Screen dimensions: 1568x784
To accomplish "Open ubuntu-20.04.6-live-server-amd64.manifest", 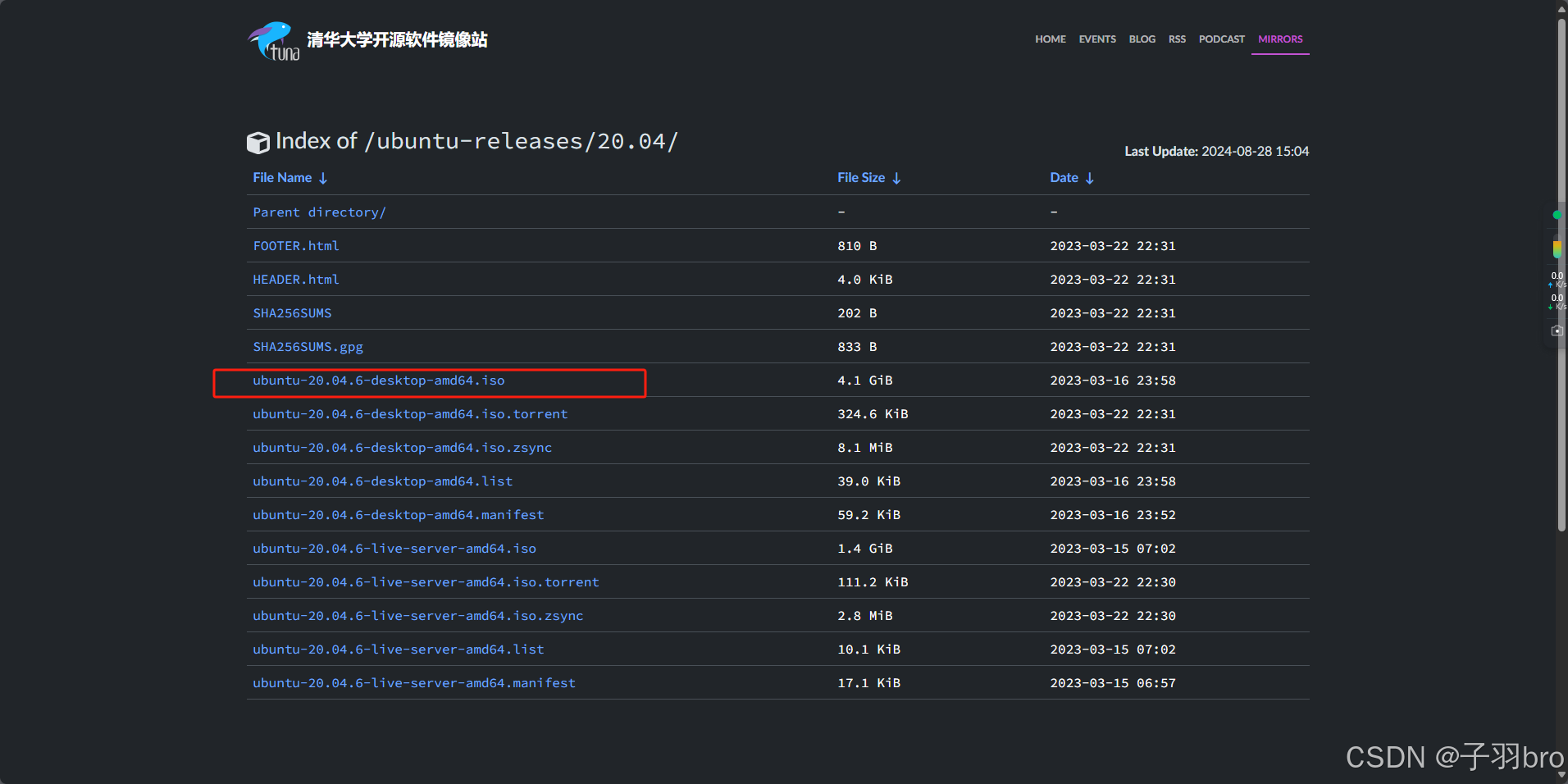I will coord(414,683).
